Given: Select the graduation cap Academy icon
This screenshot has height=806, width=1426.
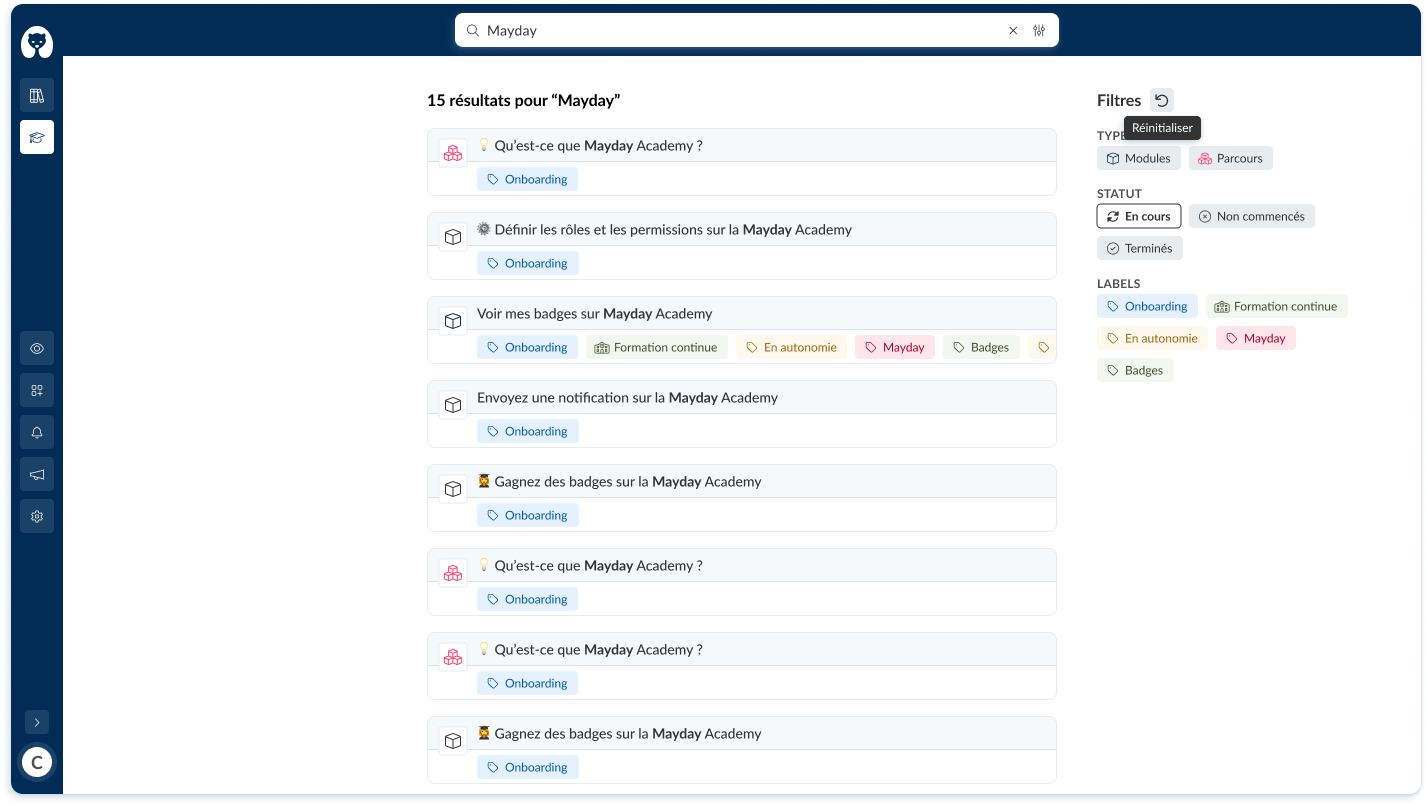Looking at the screenshot, I should 37,137.
